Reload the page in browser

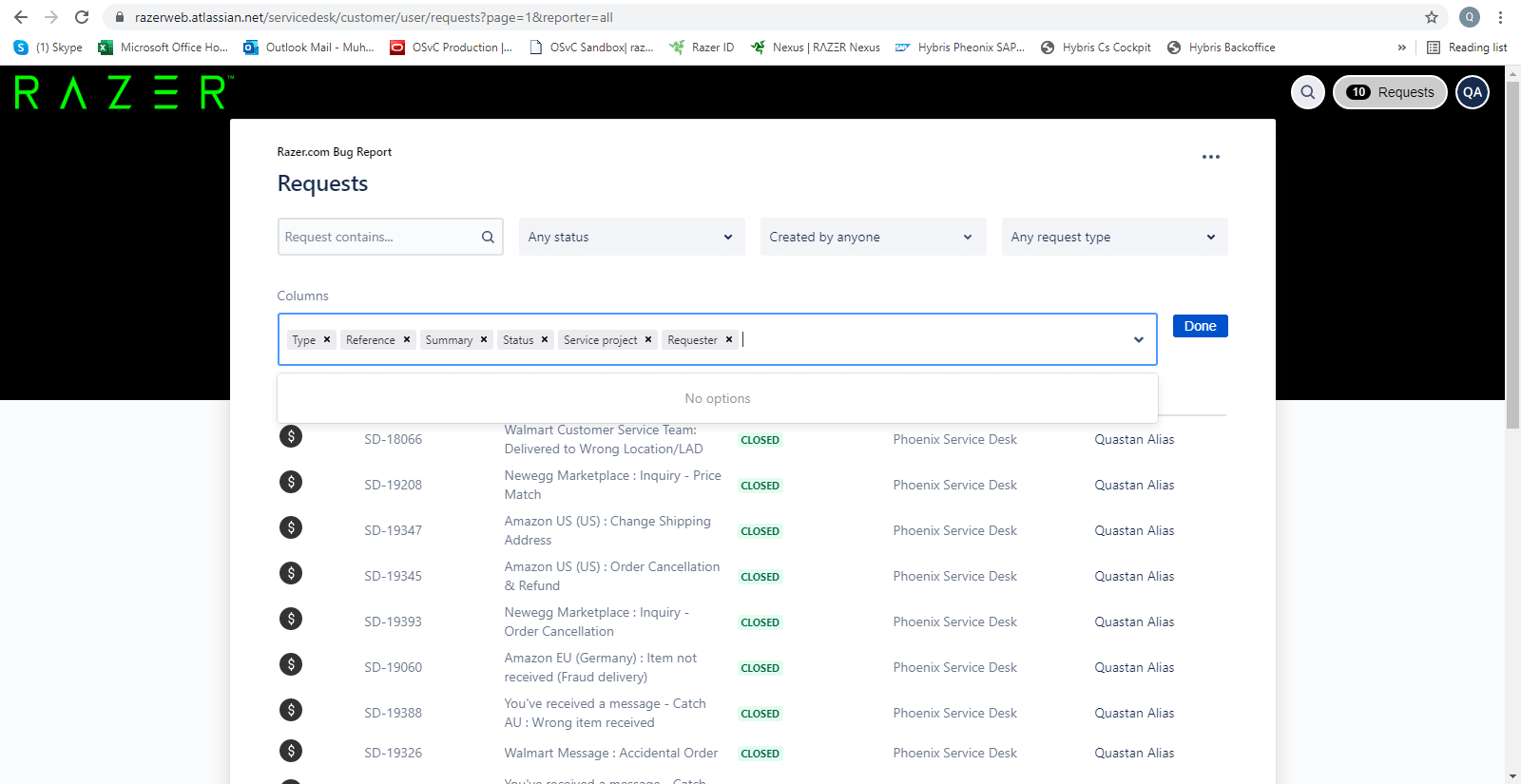tap(82, 17)
